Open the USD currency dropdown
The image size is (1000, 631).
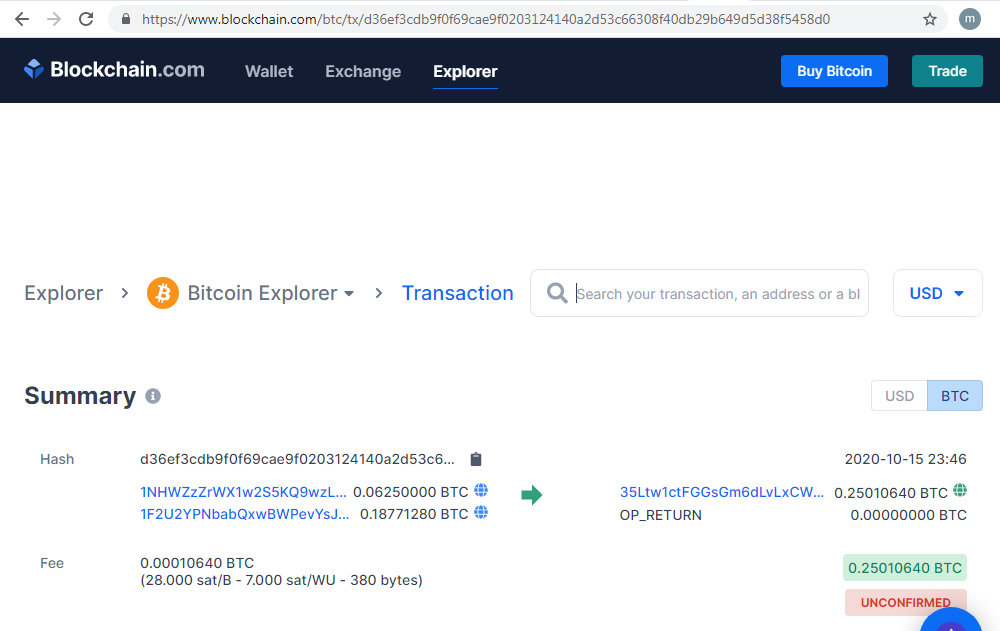[938, 293]
